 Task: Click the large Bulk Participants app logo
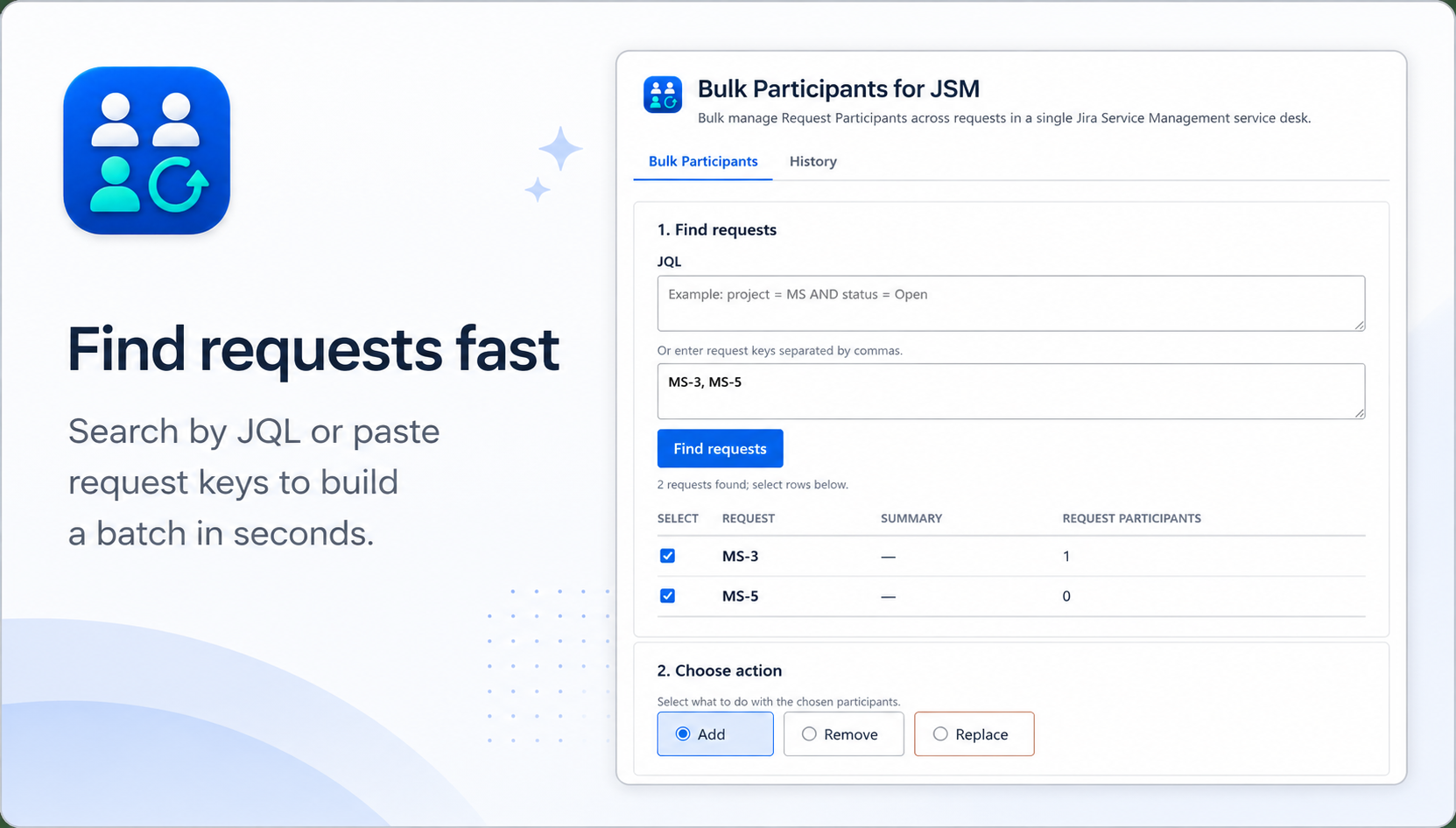click(x=147, y=151)
